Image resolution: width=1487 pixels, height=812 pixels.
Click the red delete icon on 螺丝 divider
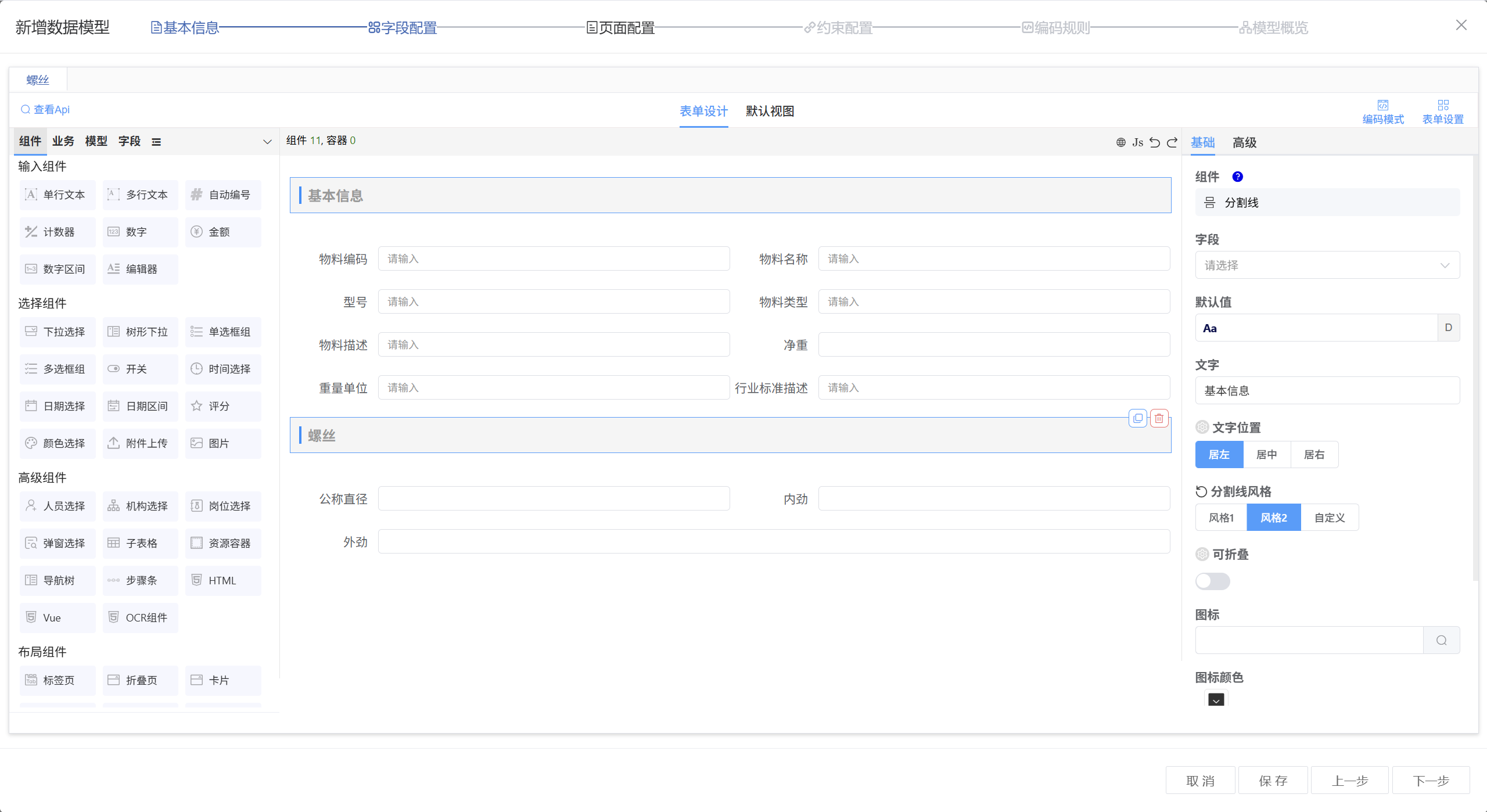pyautogui.click(x=1159, y=418)
